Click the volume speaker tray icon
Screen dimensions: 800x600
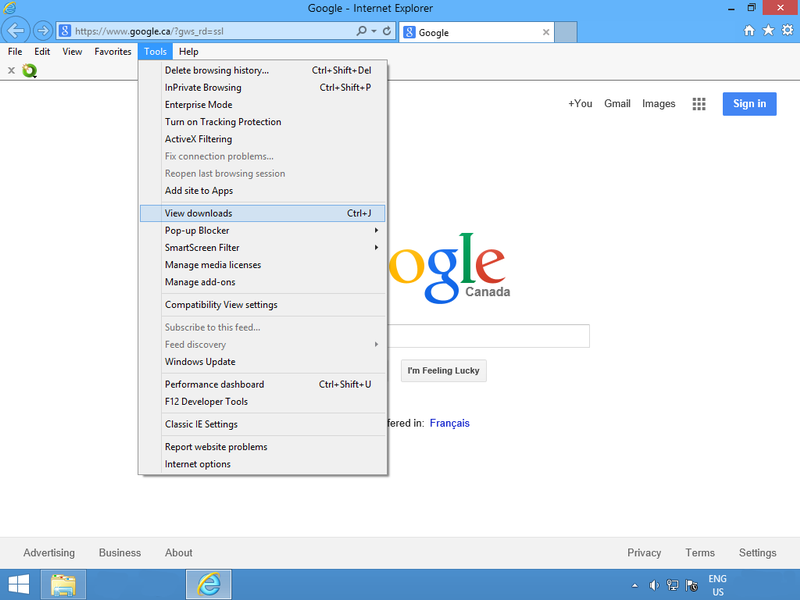click(x=654, y=585)
